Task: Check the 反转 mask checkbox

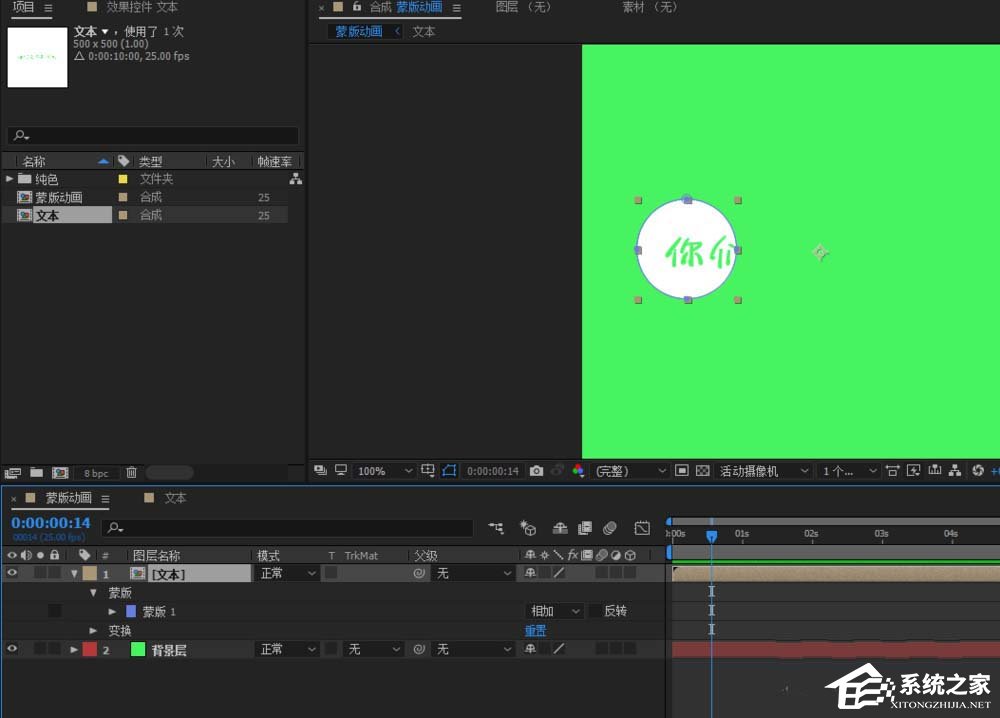Action: (x=596, y=611)
